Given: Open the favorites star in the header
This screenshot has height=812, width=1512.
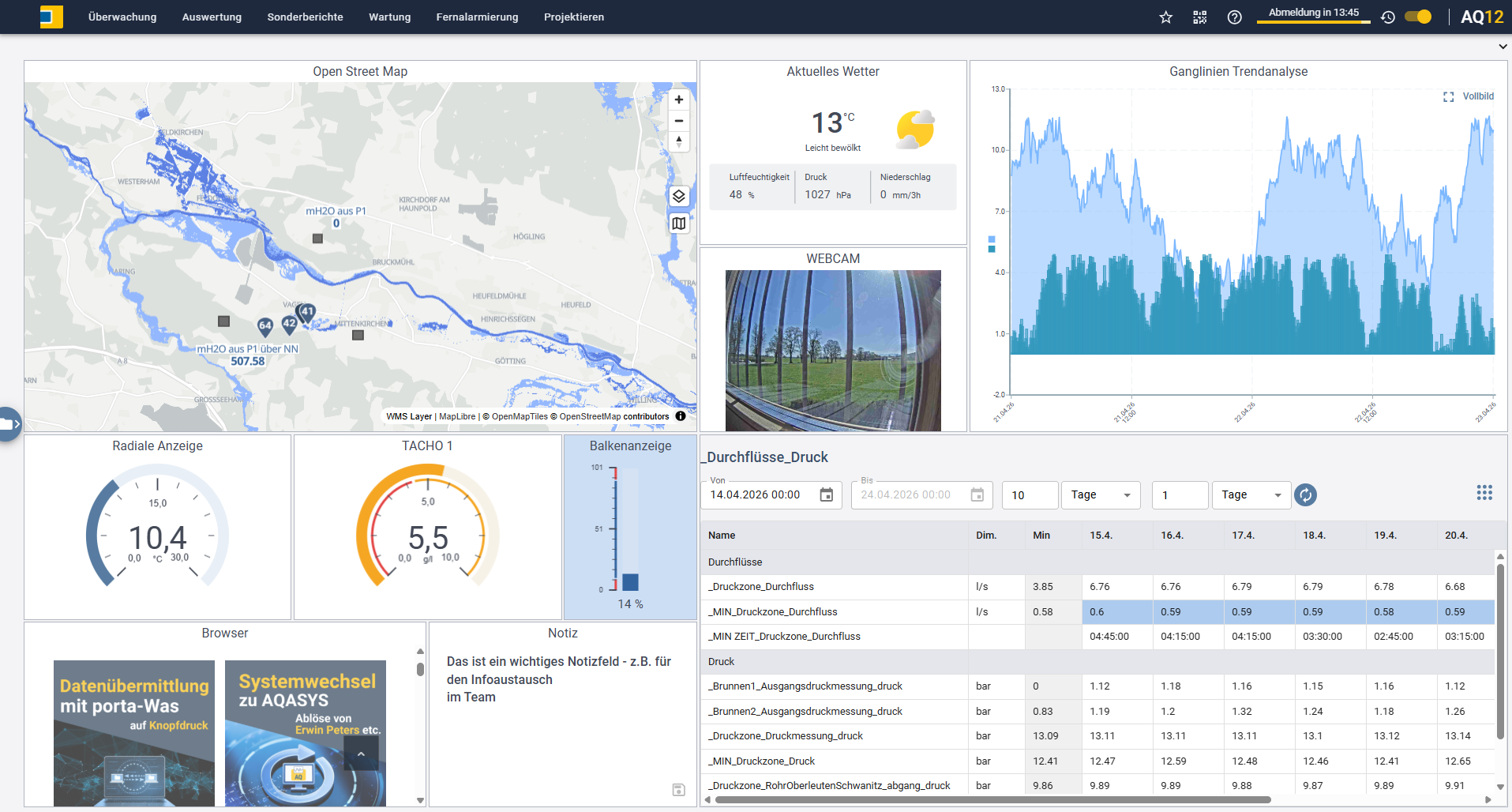Looking at the screenshot, I should [x=1165, y=17].
